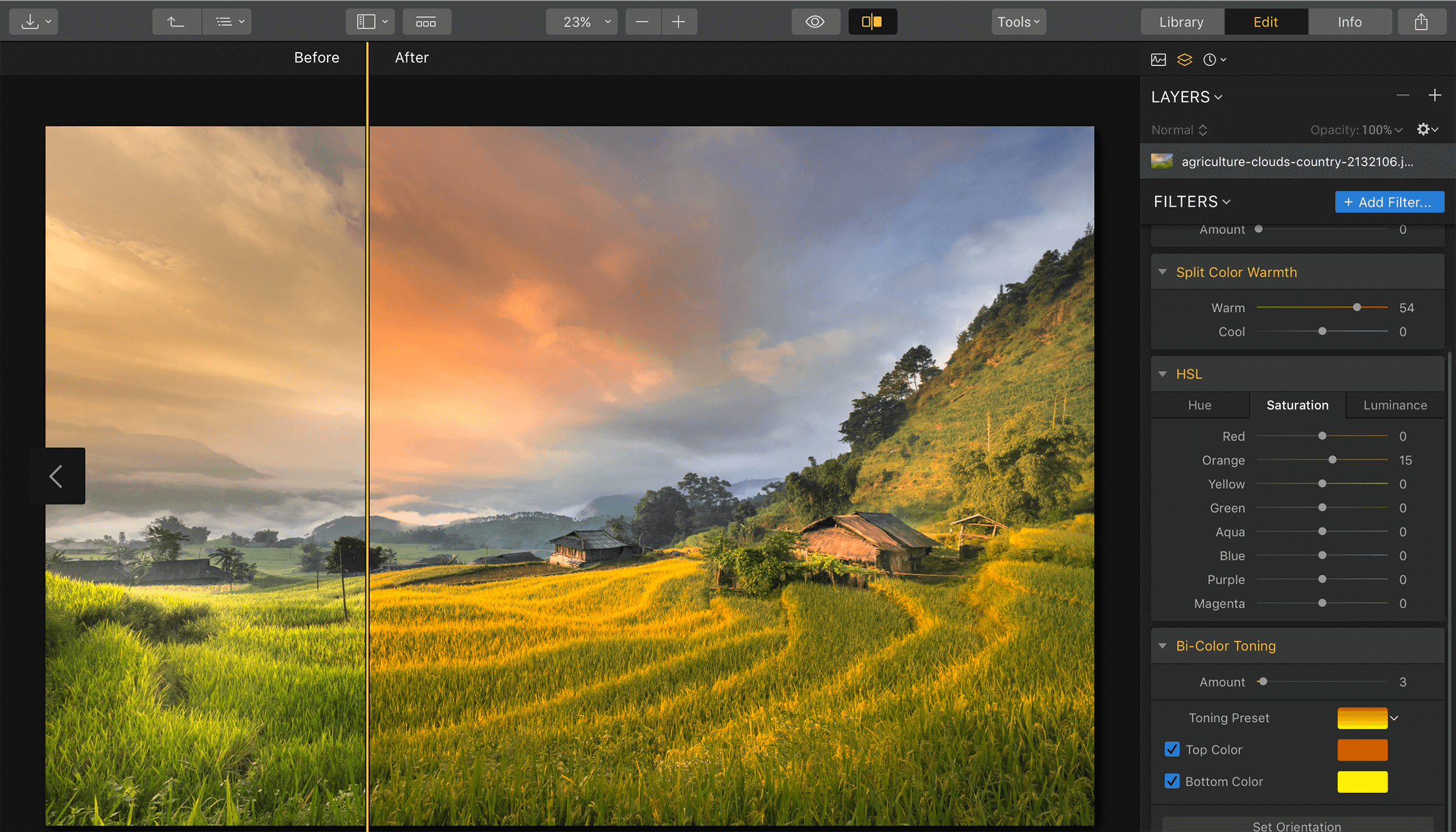Open the histogram panel icon
The width and height of the screenshot is (1456, 832).
[x=1158, y=60]
